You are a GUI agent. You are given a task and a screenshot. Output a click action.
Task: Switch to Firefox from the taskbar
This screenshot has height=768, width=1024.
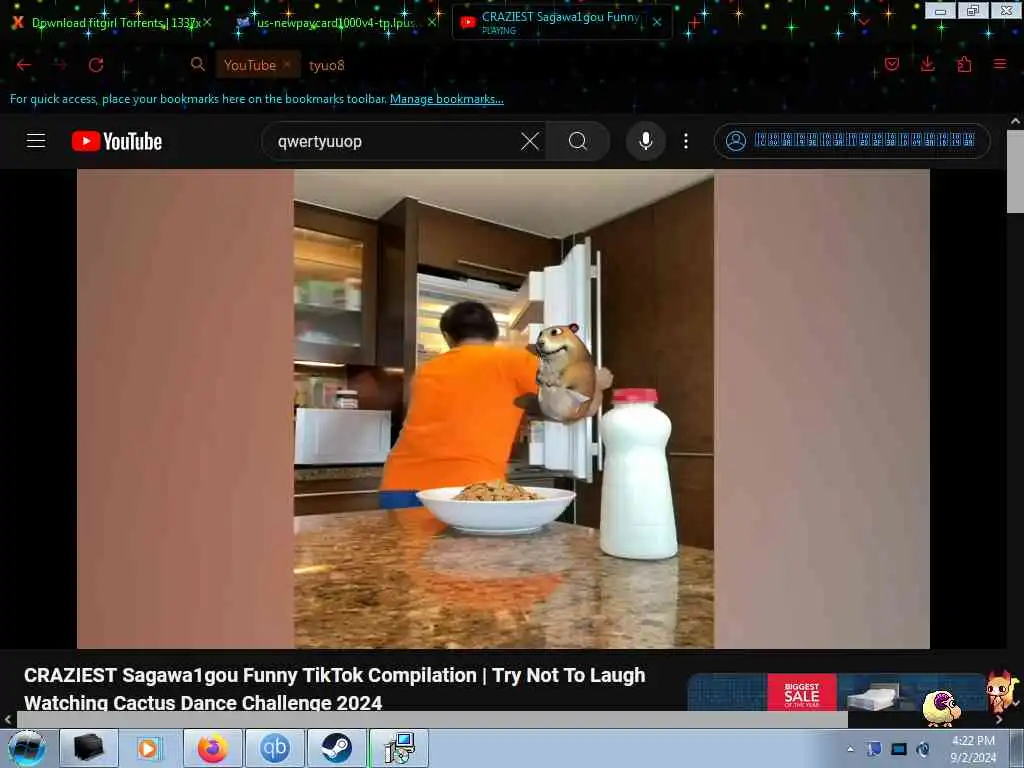pos(212,748)
